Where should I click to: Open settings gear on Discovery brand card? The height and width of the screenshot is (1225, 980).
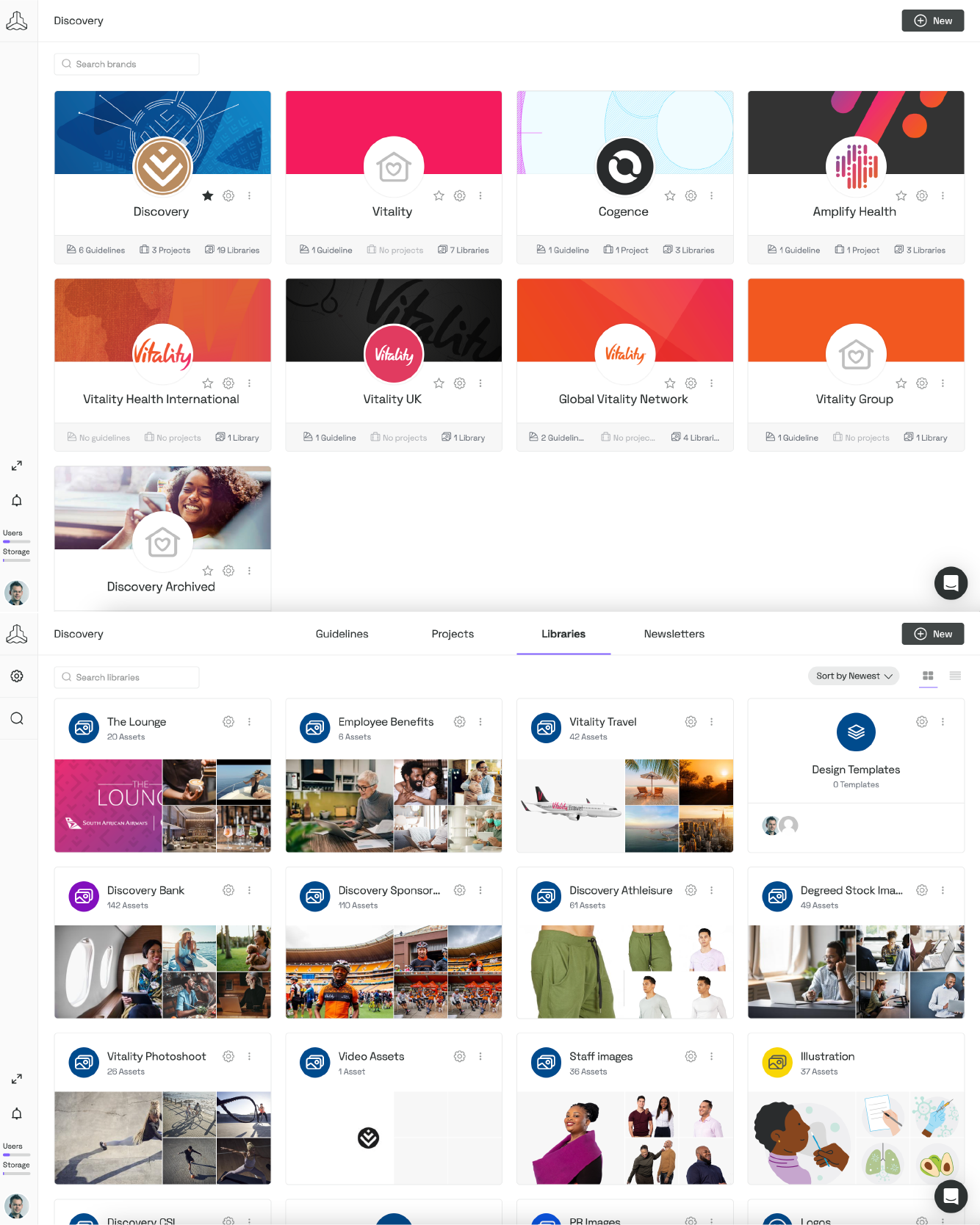[228, 196]
